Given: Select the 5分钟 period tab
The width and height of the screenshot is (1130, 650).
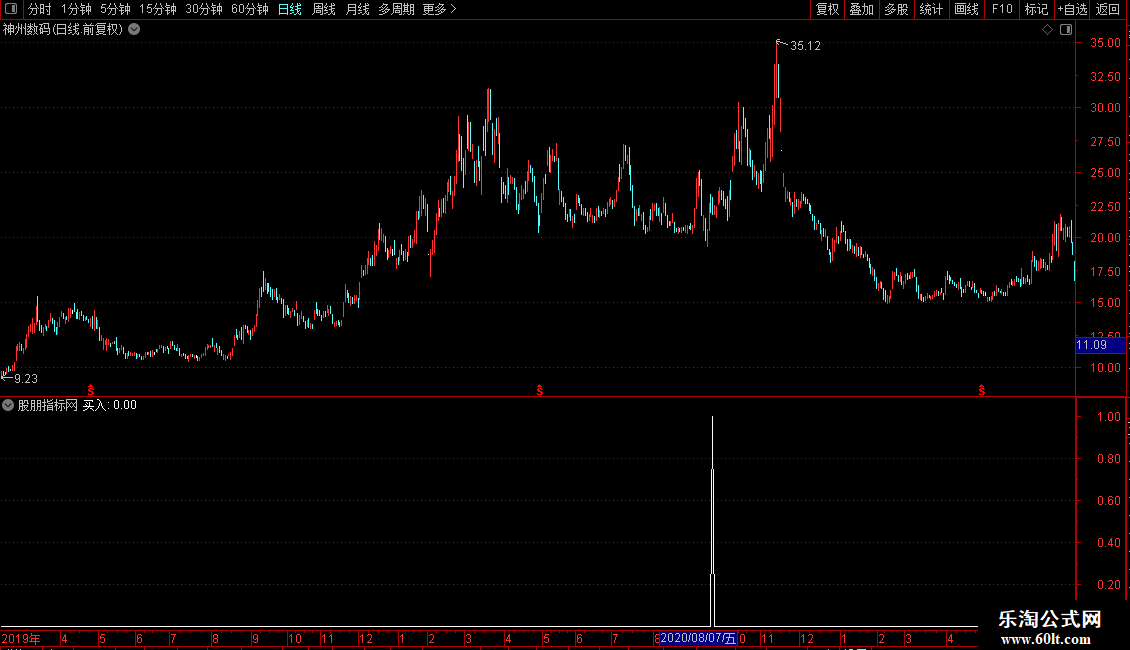Looking at the screenshot, I should point(115,9).
